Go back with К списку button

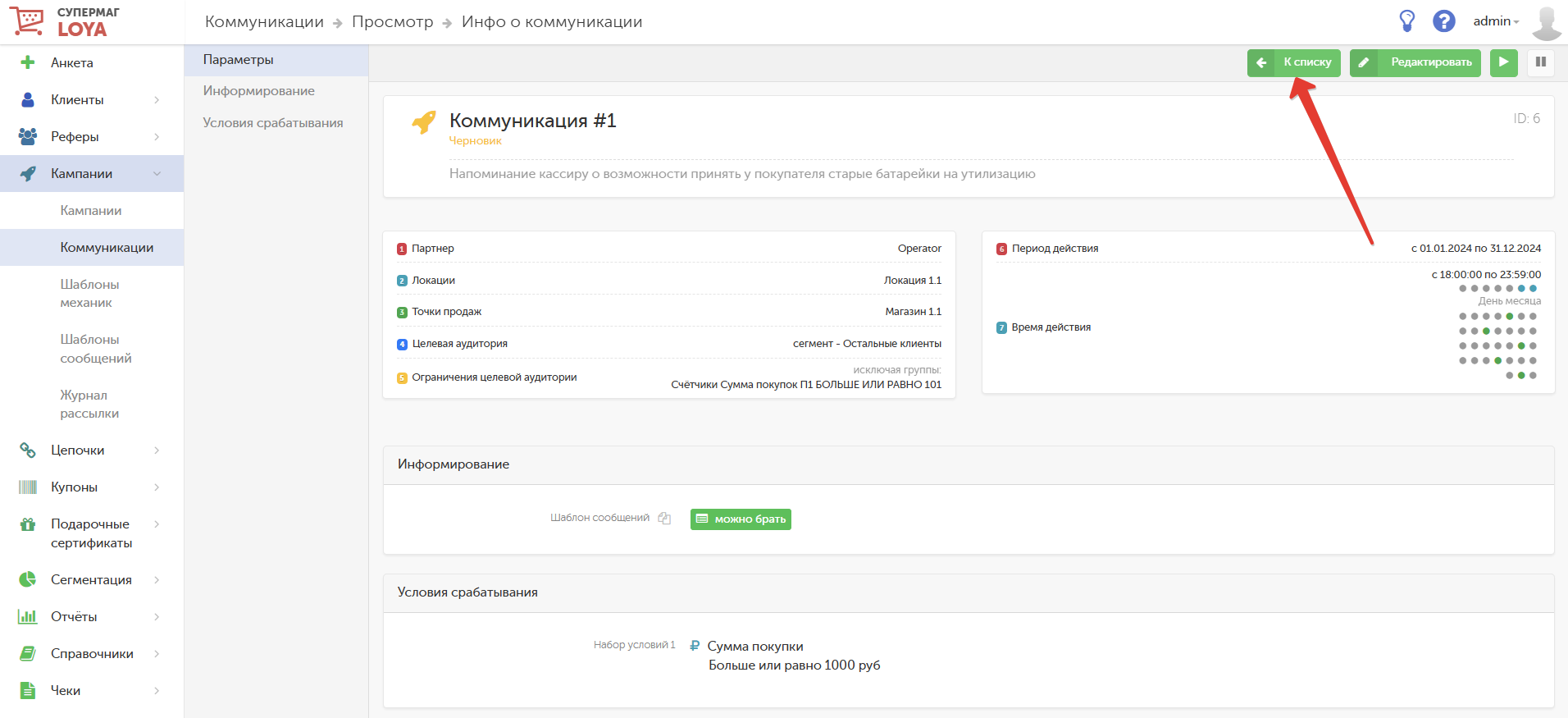point(1294,62)
